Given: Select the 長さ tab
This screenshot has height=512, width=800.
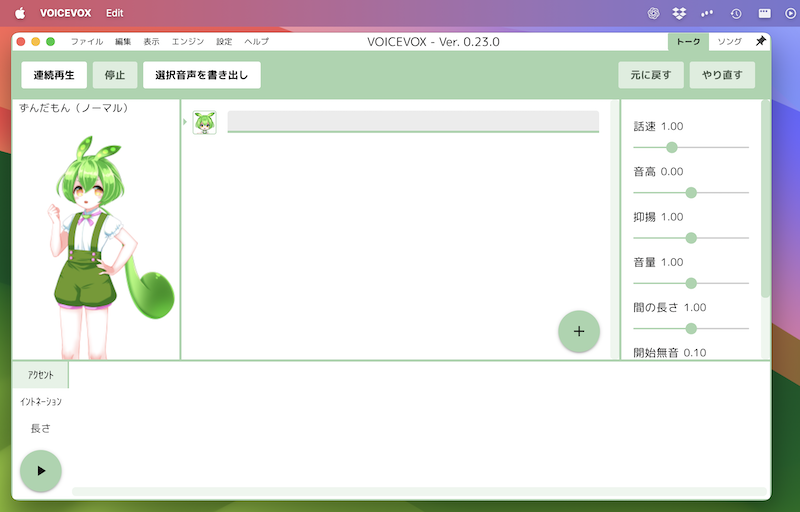Looking at the screenshot, I should click(x=41, y=428).
